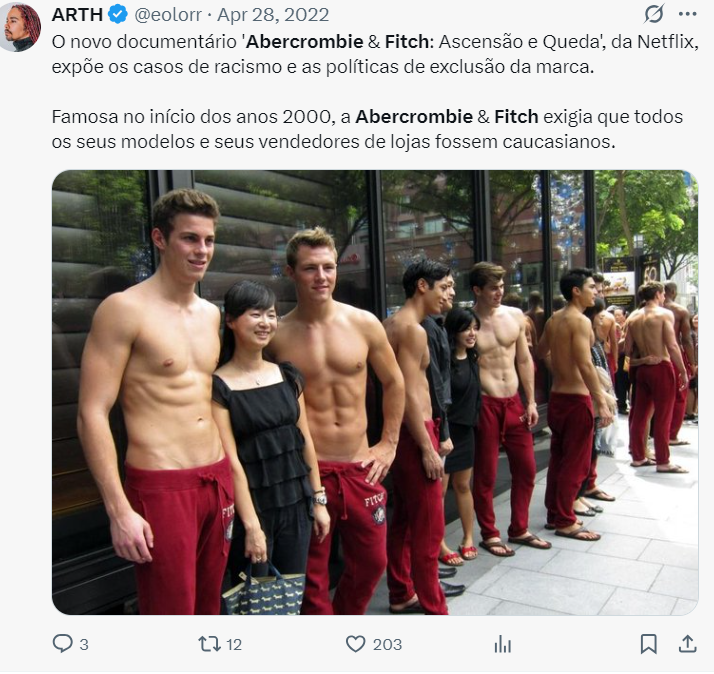Image resolution: width=714 pixels, height=674 pixels.
Task: Click the bold Abercrombie text in first line
Action: 305,42
